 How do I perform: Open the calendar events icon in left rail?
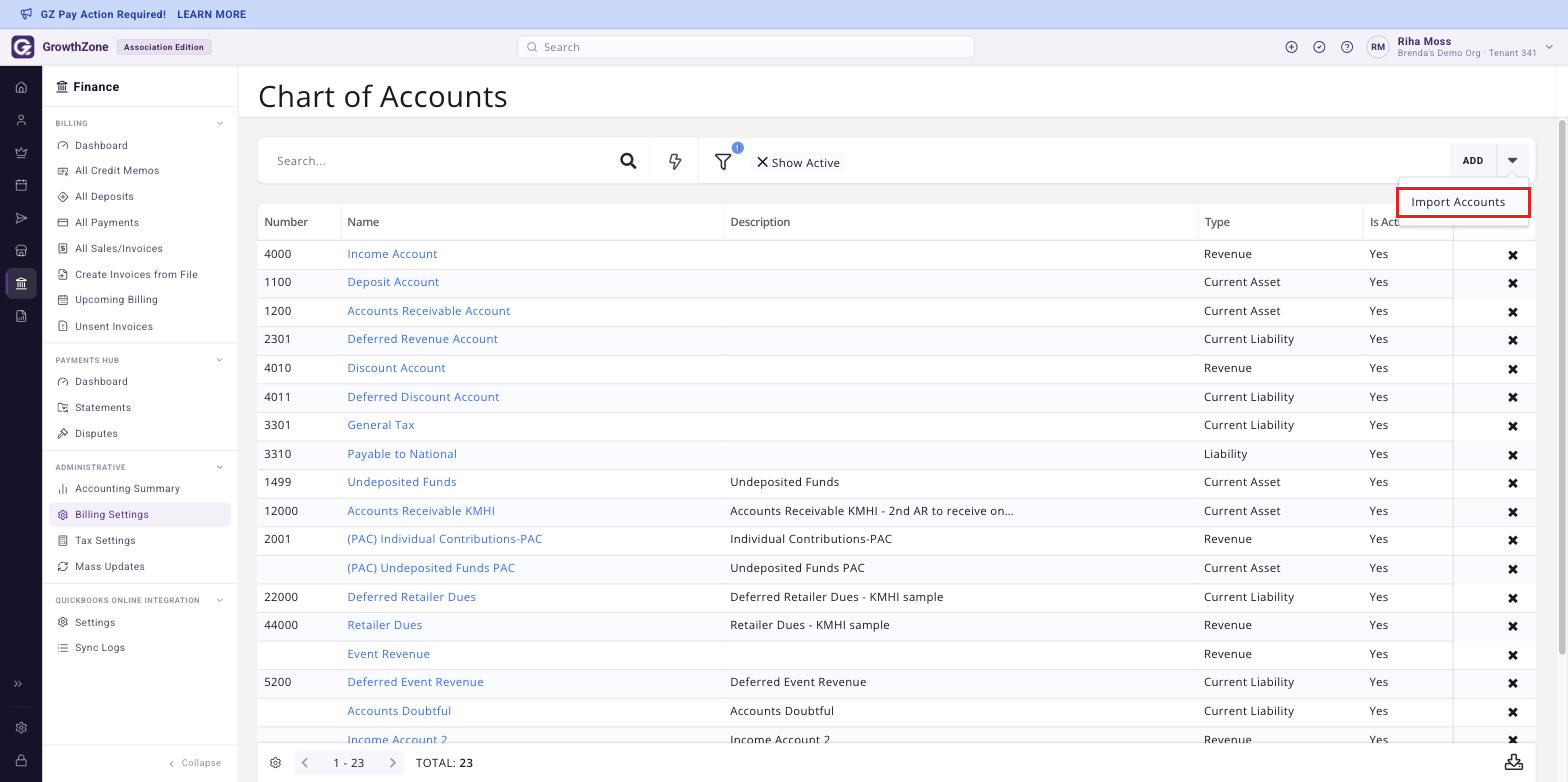point(21,185)
